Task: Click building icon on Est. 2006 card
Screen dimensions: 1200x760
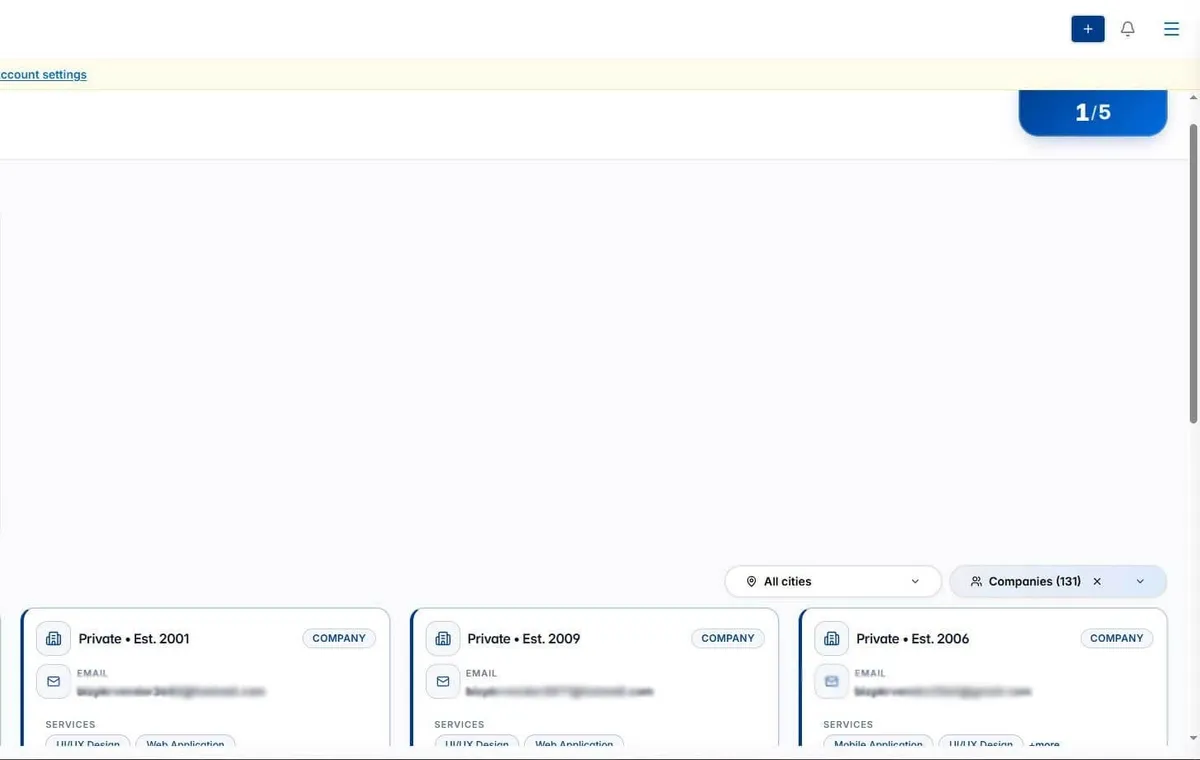Action: tap(832, 638)
